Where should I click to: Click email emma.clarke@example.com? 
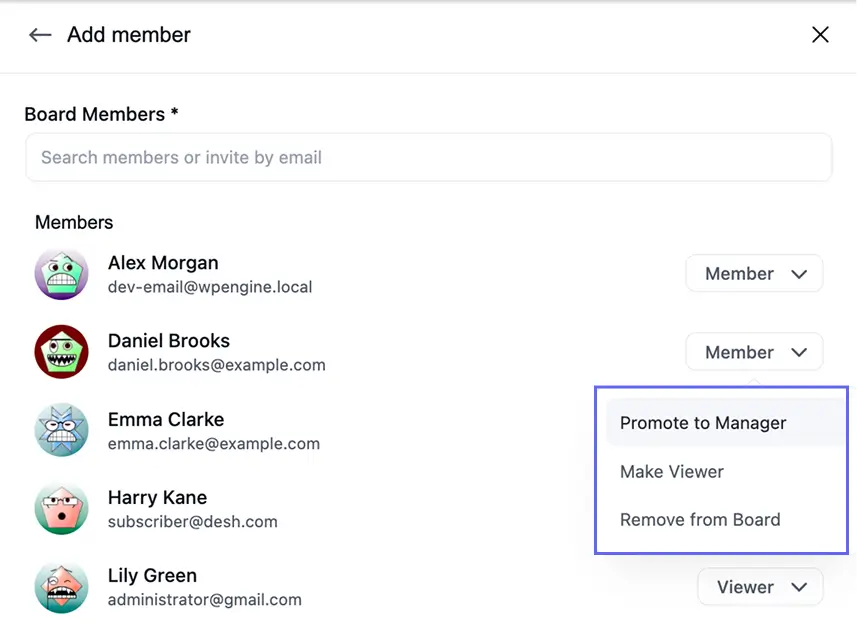(214, 444)
